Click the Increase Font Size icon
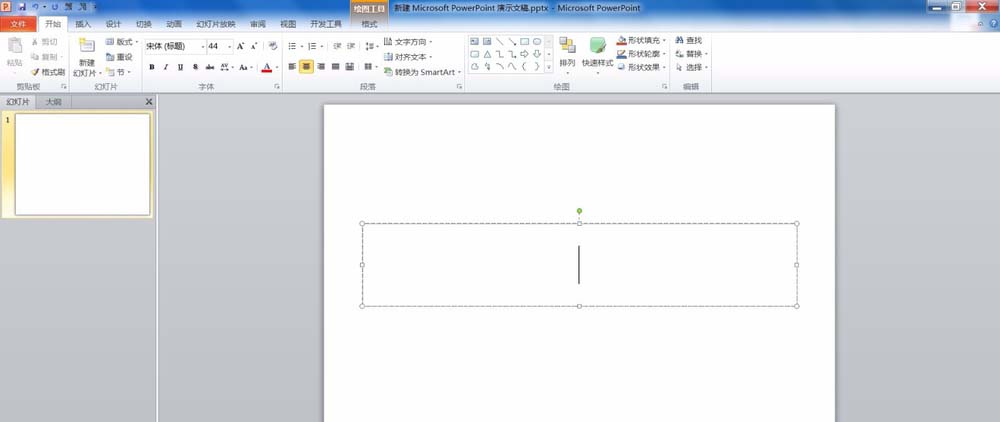The height and width of the screenshot is (422, 1000). (240, 47)
